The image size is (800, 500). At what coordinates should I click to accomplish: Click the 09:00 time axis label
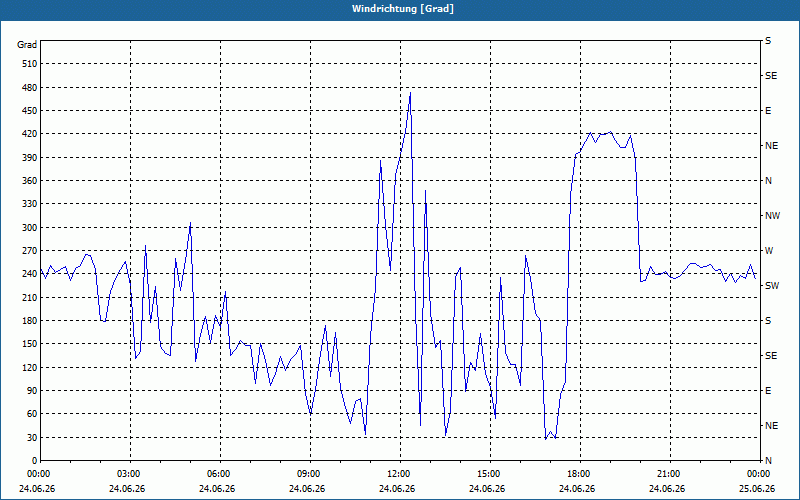pos(310,473)
